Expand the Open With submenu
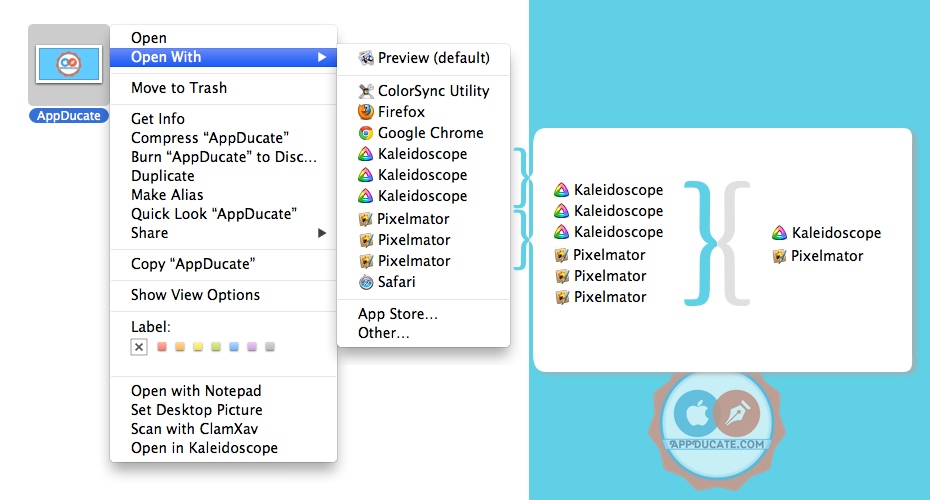Image resolution: width=930 pixels, height=500 pixels. [223, 57]
